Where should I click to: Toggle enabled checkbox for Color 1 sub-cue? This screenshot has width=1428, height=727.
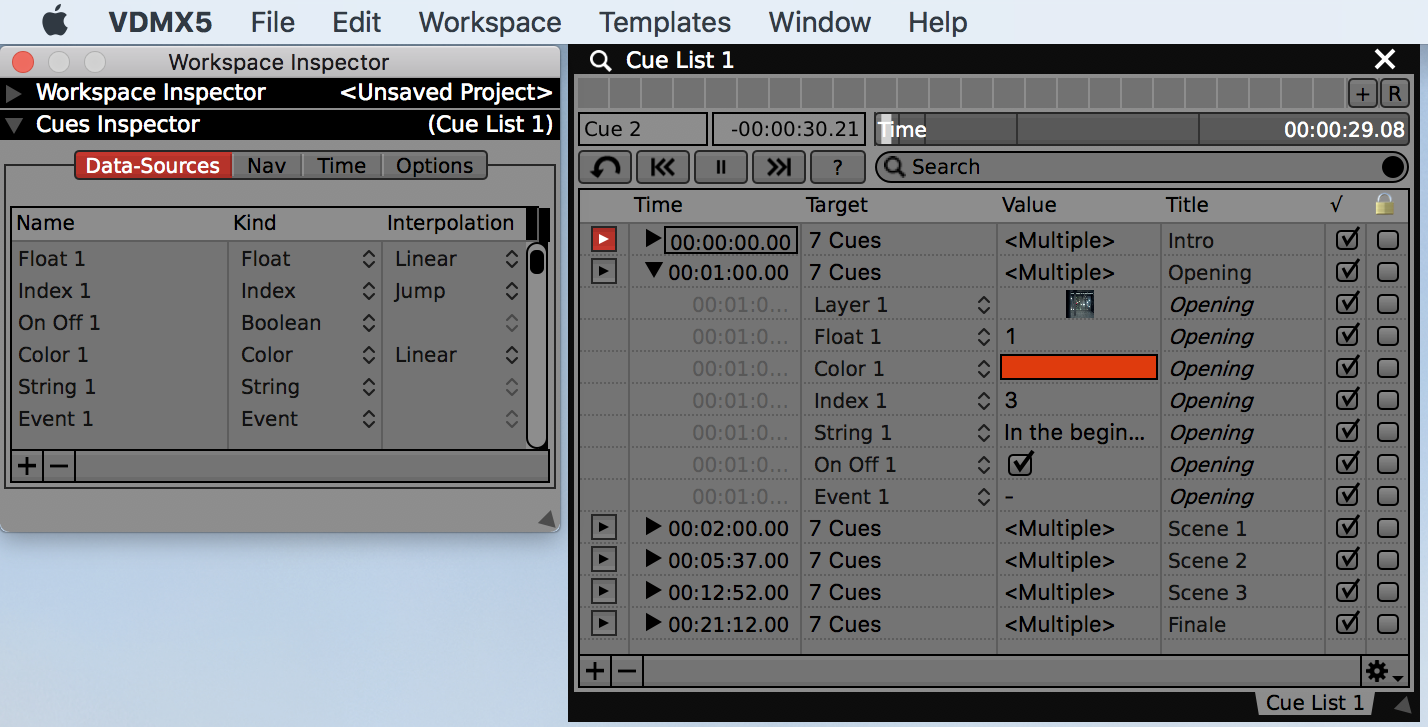[1347, 367]
